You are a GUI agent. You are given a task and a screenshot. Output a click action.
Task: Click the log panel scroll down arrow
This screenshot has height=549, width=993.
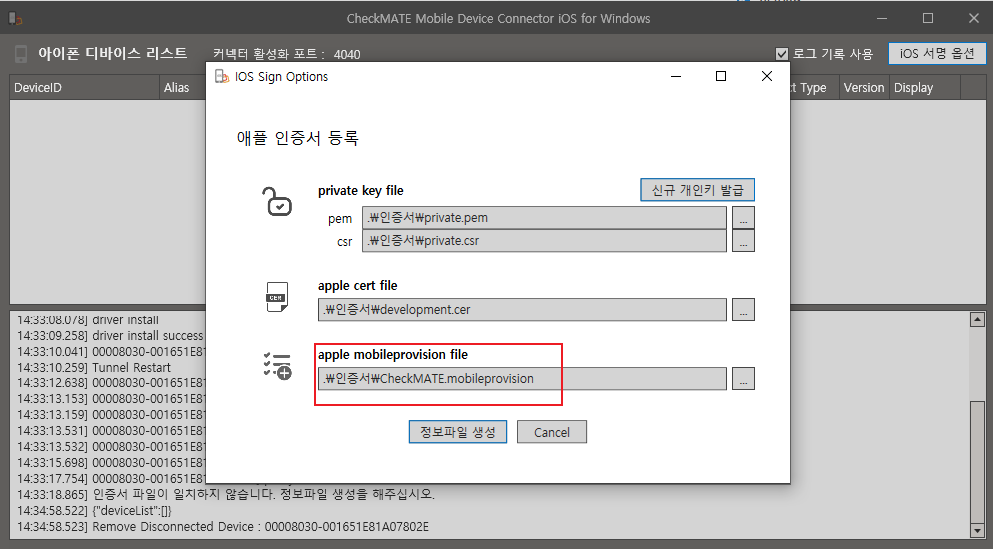tap(977, 530)
